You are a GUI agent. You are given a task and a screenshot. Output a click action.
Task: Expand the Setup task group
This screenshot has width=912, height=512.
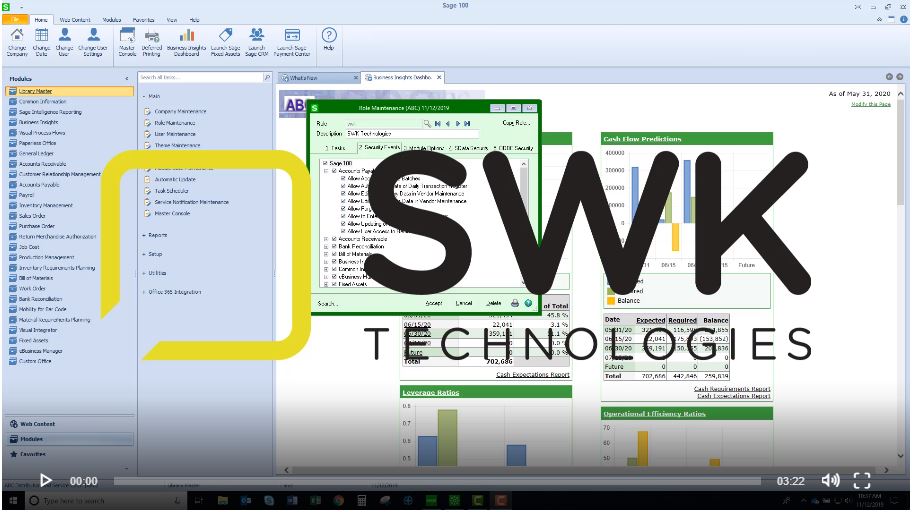pyautogui.click(x=144, y=254)
